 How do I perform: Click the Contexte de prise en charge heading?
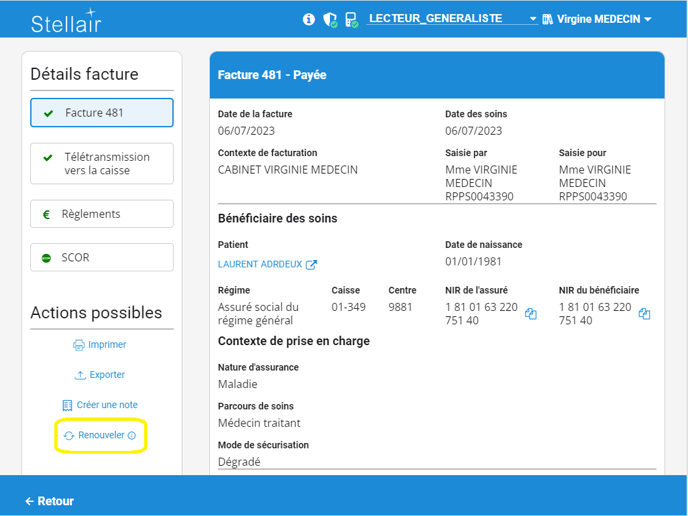[x=294, y=341]
